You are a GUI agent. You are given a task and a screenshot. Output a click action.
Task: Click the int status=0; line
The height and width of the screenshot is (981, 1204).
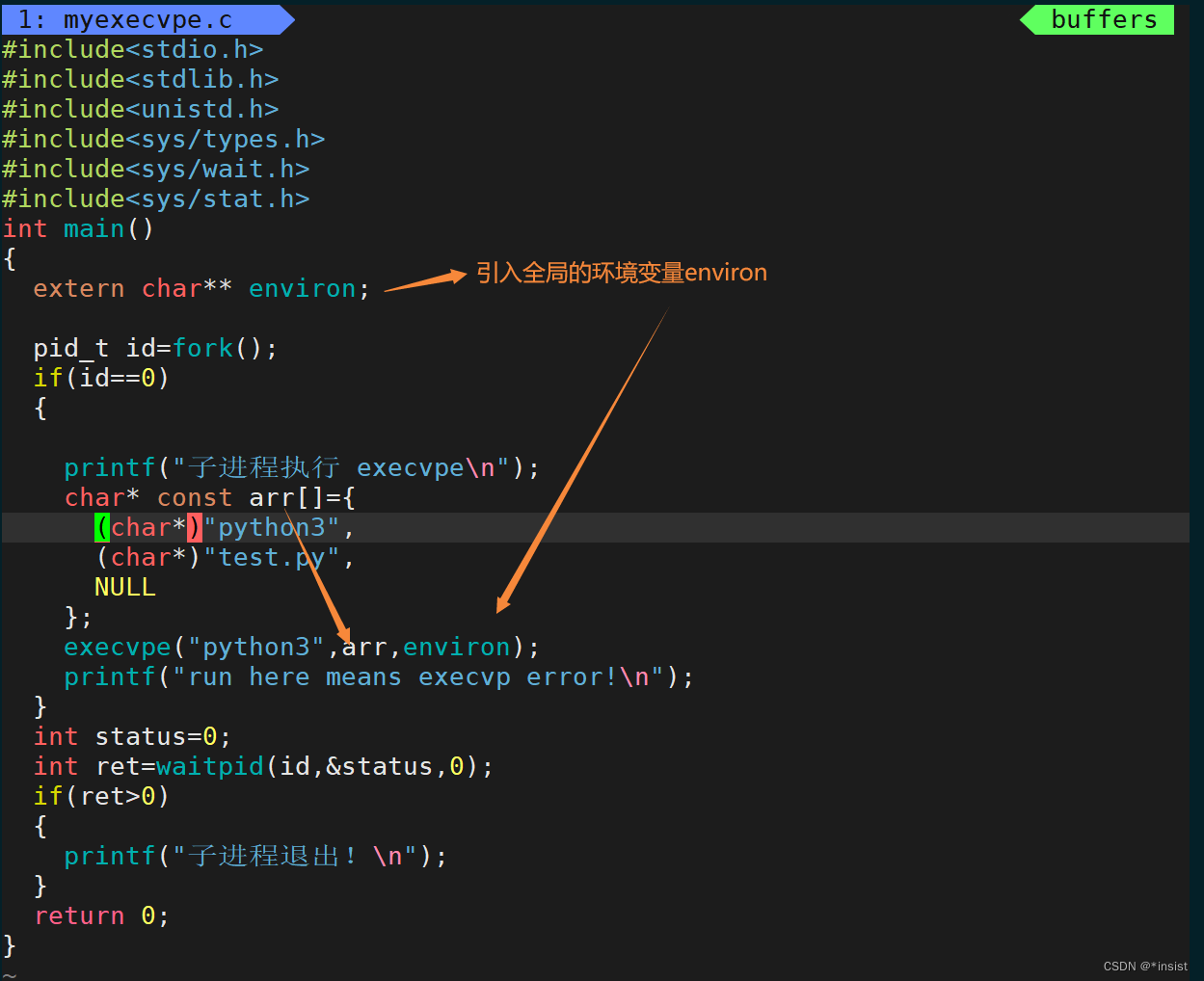pos(132,736)
